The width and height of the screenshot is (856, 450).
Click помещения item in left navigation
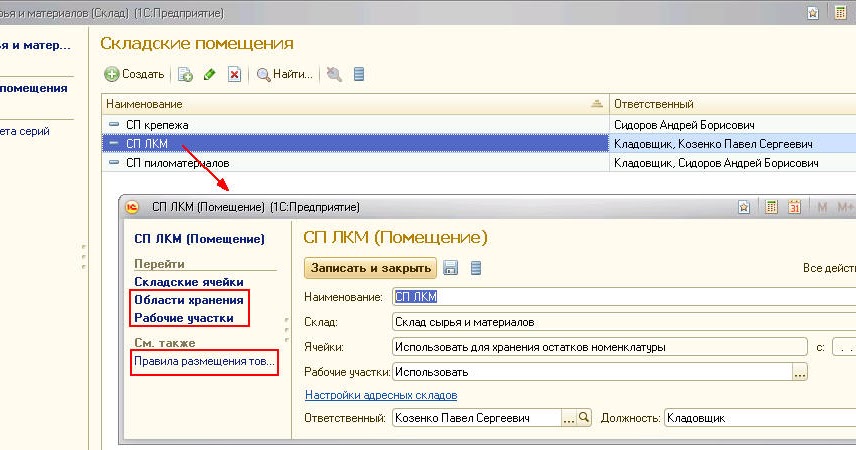(x=34, y=88)
